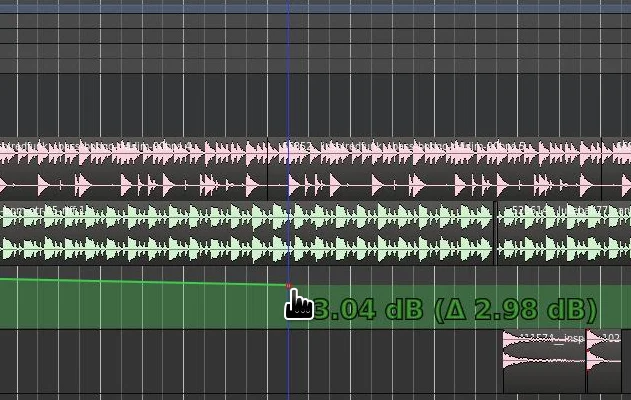Viewport: 631px width, 400px height.
Task: Click the red gain automation control point
Action: (x=289, y=287)
